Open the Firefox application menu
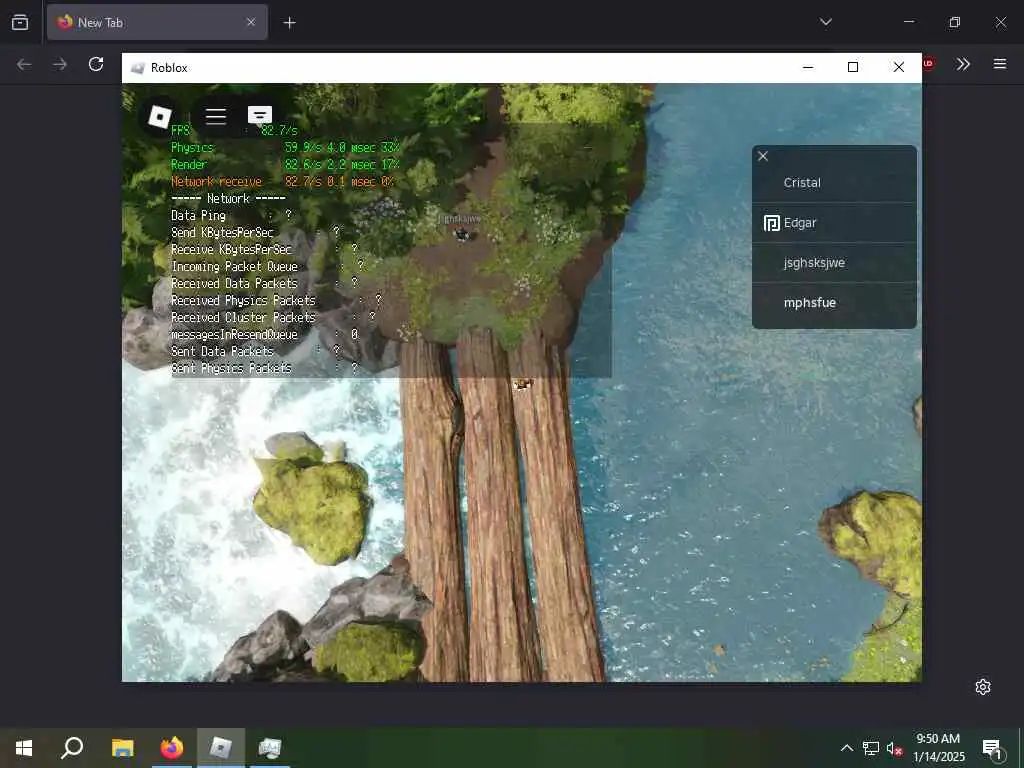 [1000, 64]
